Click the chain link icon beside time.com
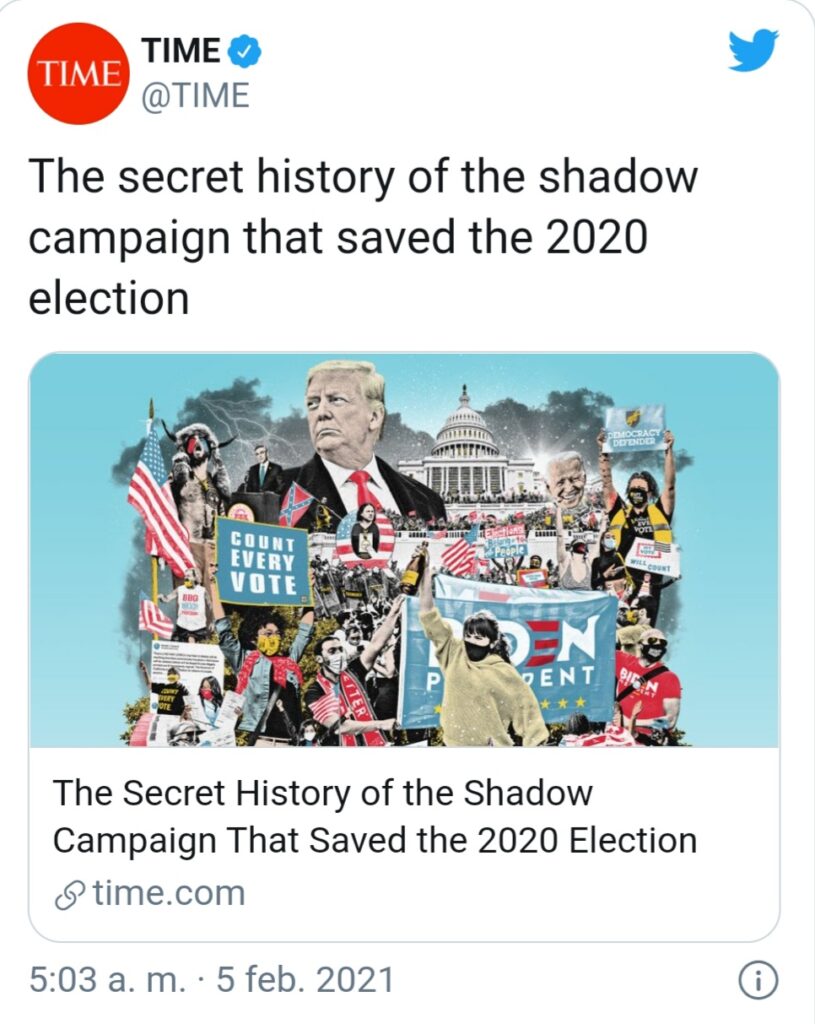 pyautogui.click(x=69, y=895)
